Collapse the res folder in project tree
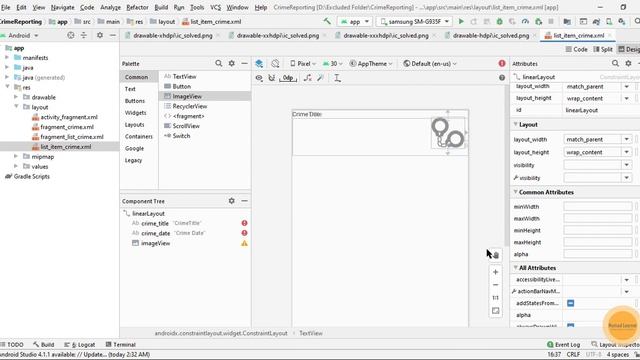This screenshot has height=360, width=640. point(7,87)
